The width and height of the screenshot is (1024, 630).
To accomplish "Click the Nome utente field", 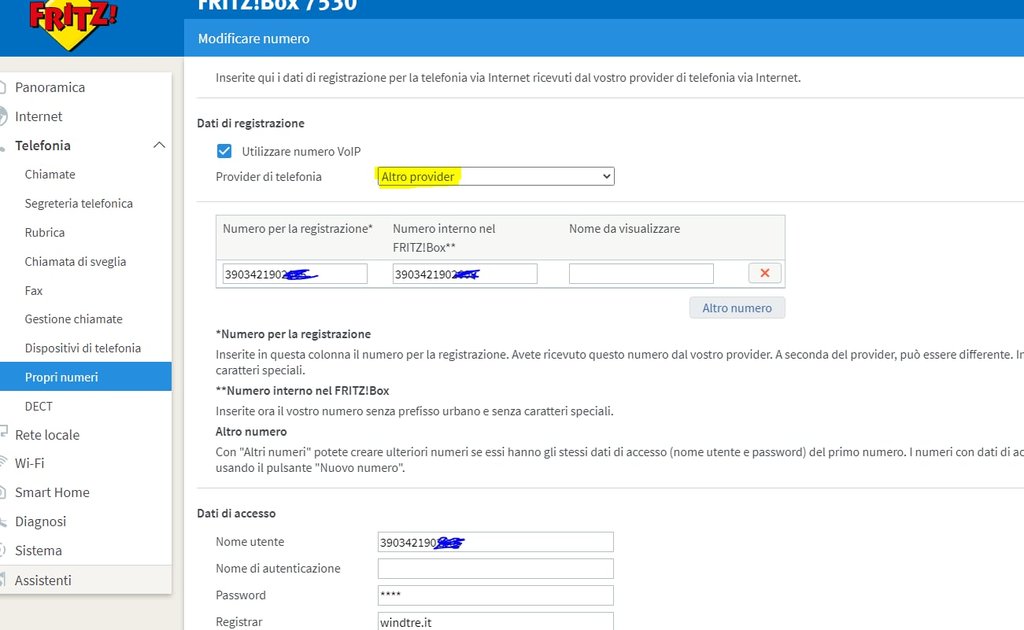I will [x=495, y=542].
